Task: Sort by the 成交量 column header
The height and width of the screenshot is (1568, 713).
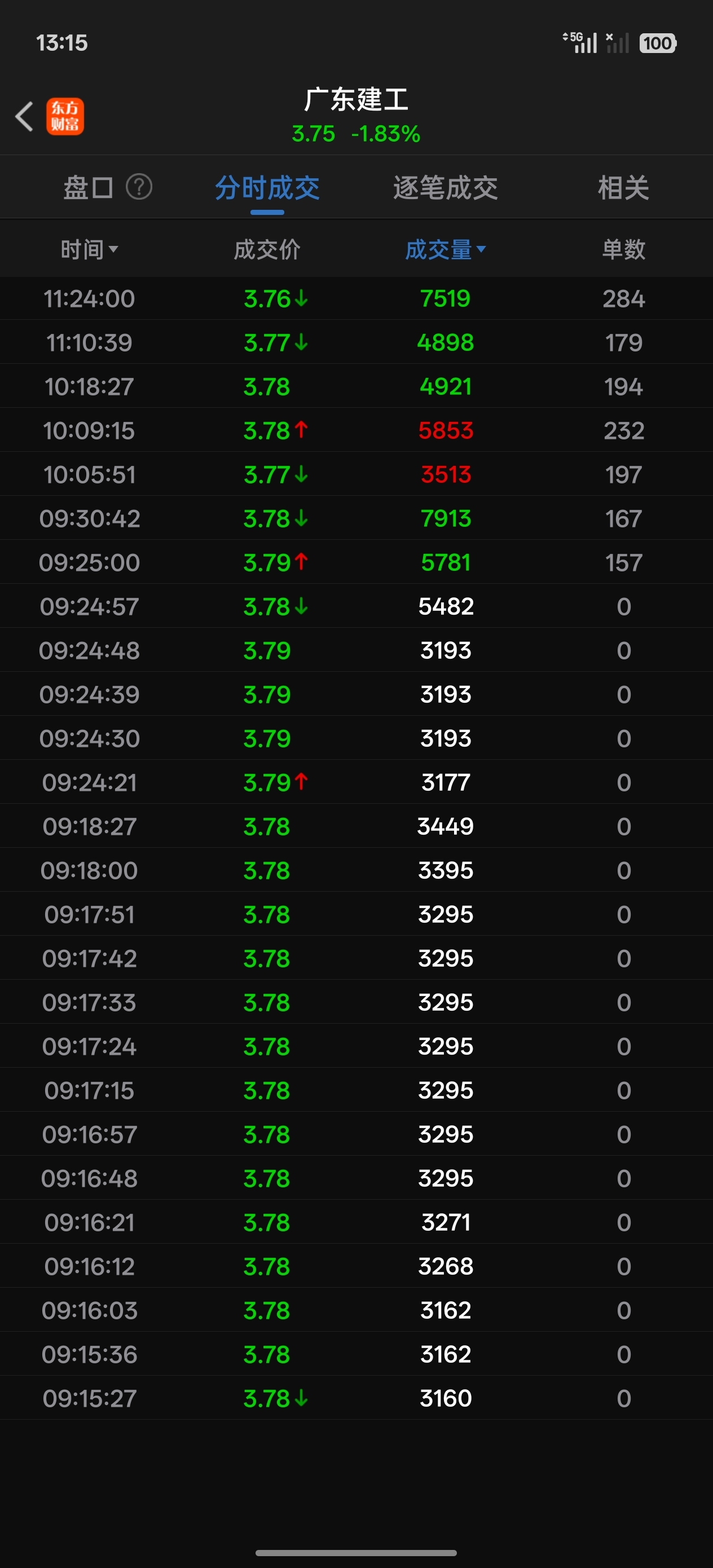Action: click(446, 249)
